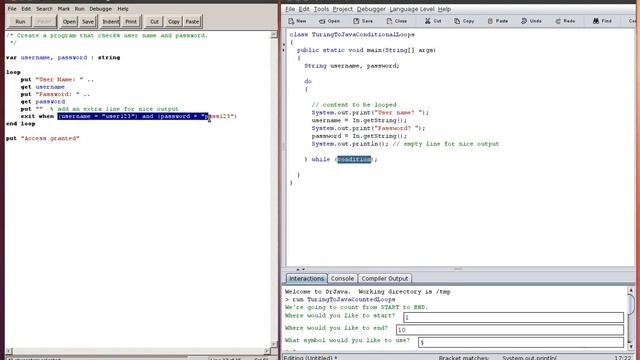Click 'String username, password;' line in DrJava
640x360 pixels.
[352, 66]
